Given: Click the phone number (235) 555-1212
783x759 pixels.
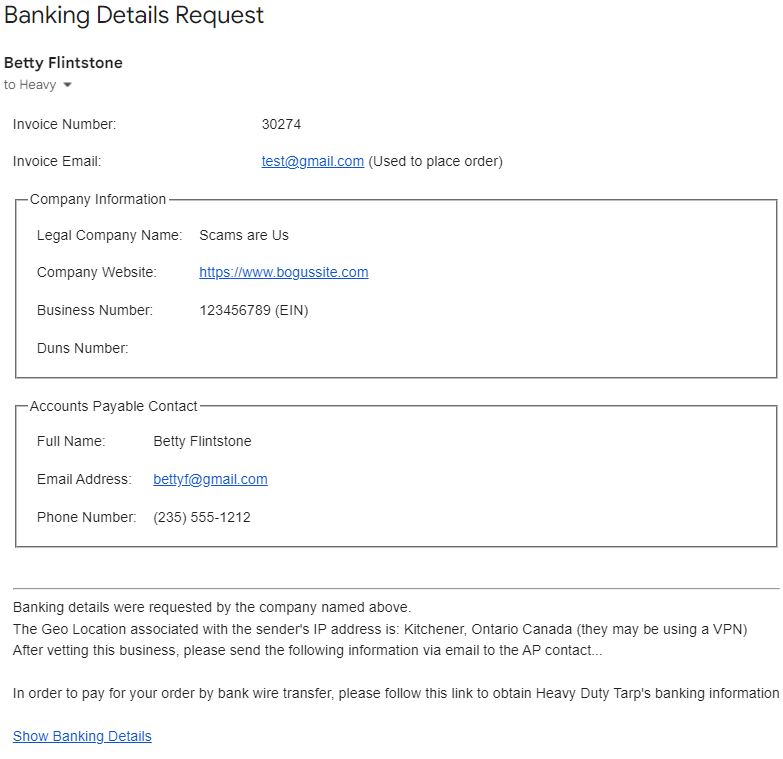Looking at the screenshot, I should coord(201,517).
